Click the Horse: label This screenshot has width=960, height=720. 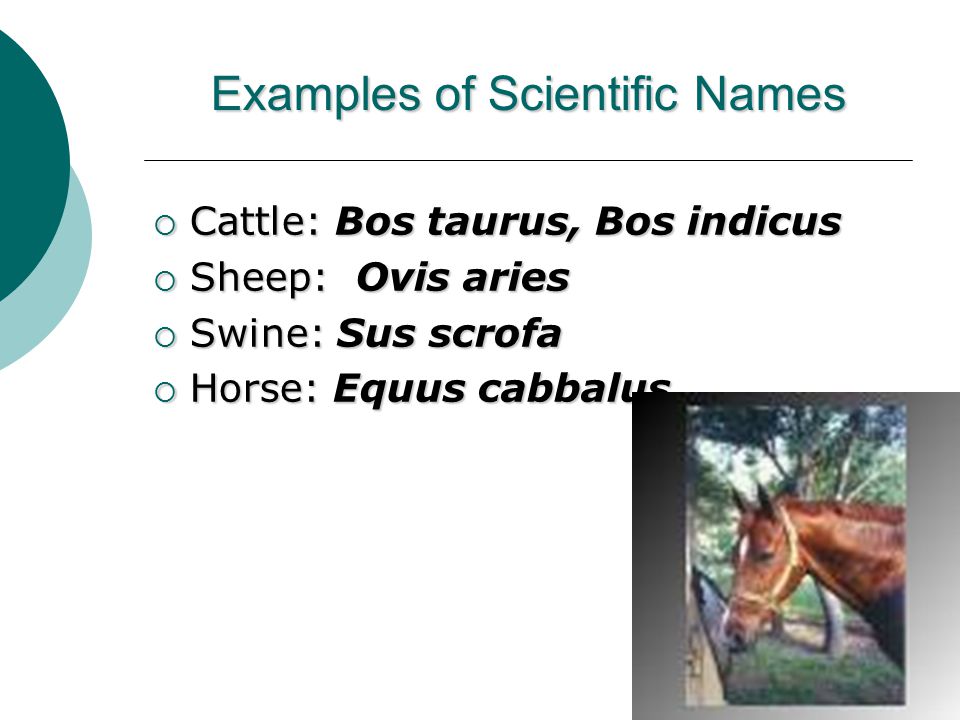click(x=254, y=388)
